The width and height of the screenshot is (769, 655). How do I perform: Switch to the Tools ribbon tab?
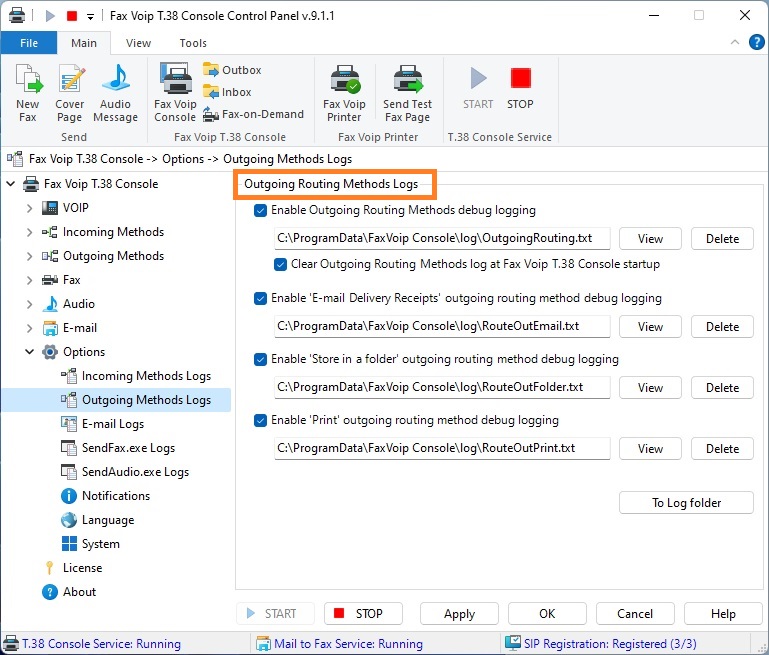pos(193,43)
